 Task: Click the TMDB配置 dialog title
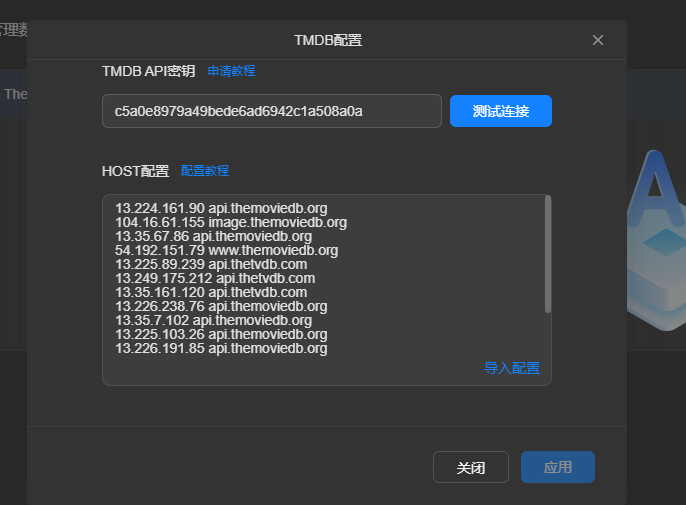(328, 40)
